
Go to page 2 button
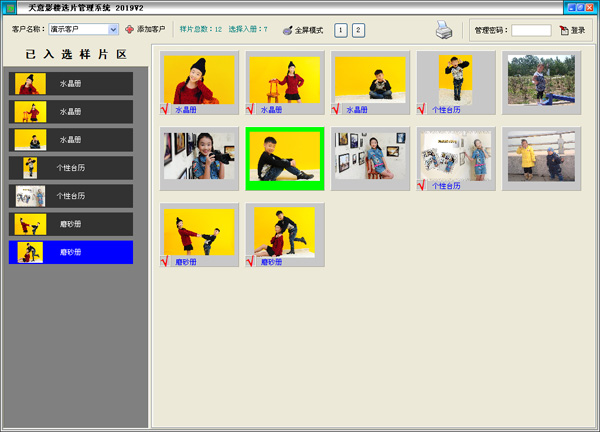(359, 31)
